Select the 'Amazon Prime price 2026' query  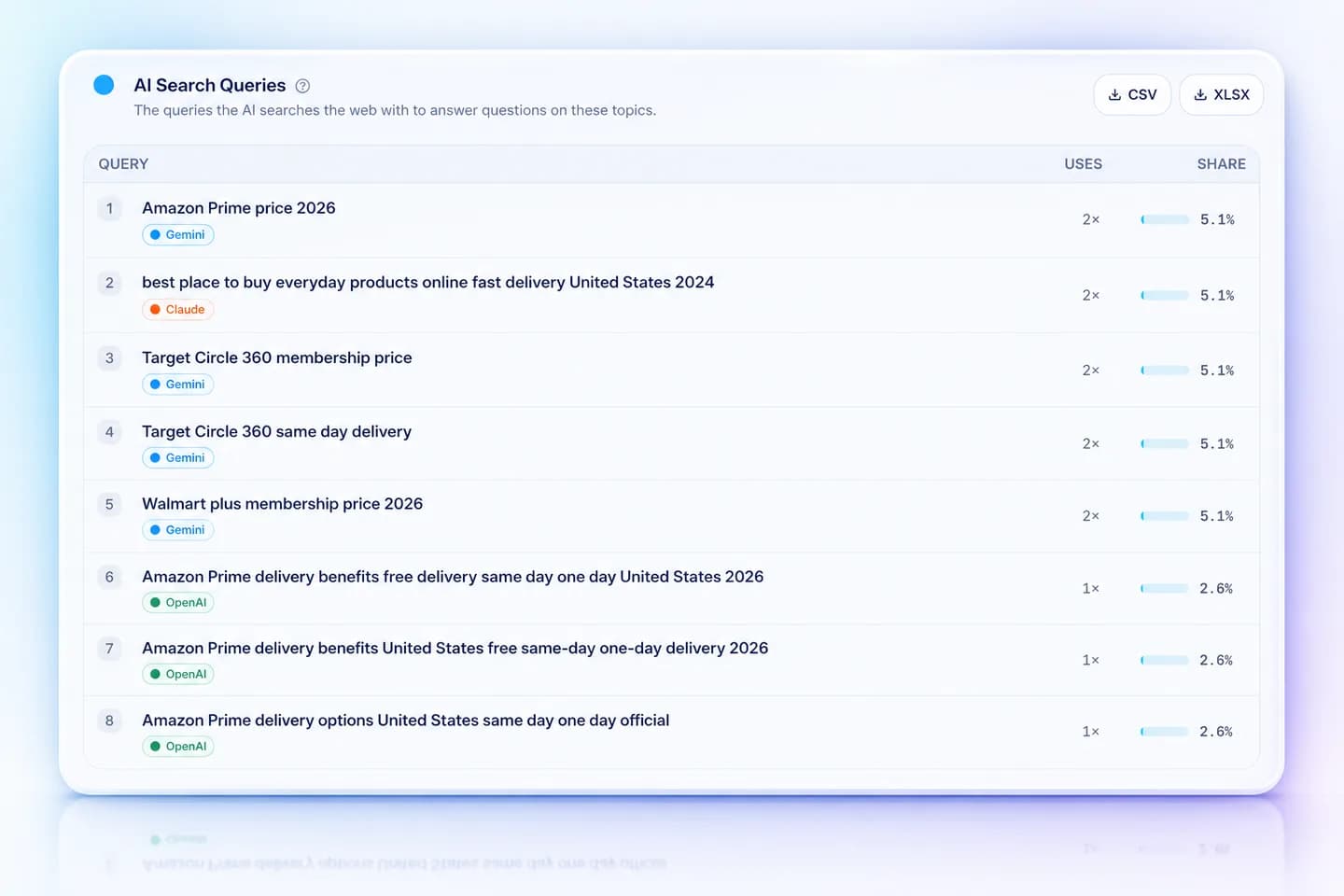[x=239, y=208]
